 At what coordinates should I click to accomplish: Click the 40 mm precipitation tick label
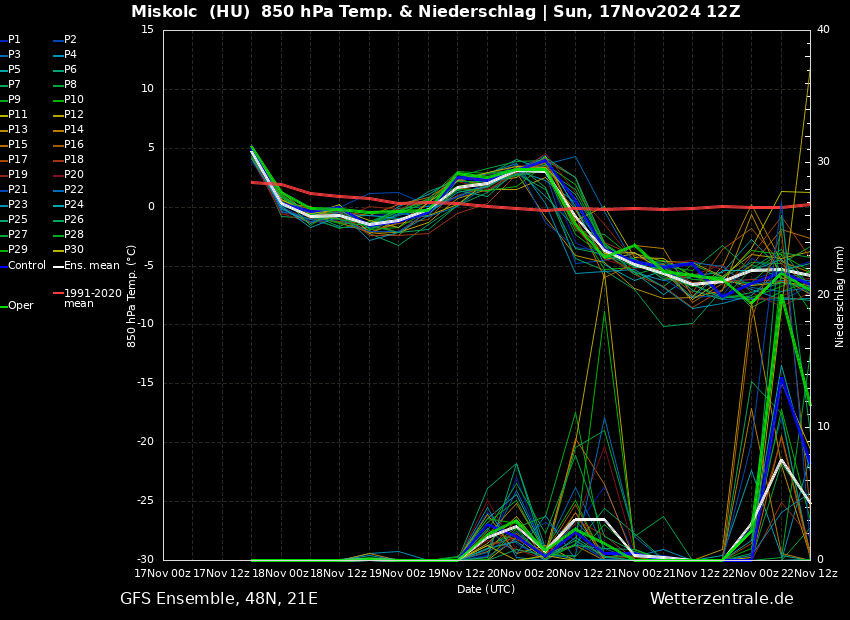click(x=823, y=30)
